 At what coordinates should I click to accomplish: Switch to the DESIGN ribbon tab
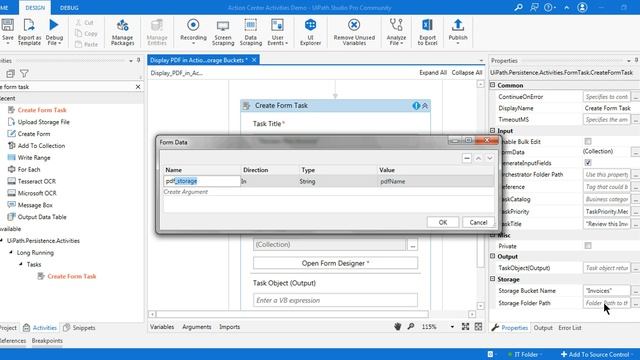click(x=35, y=8)
